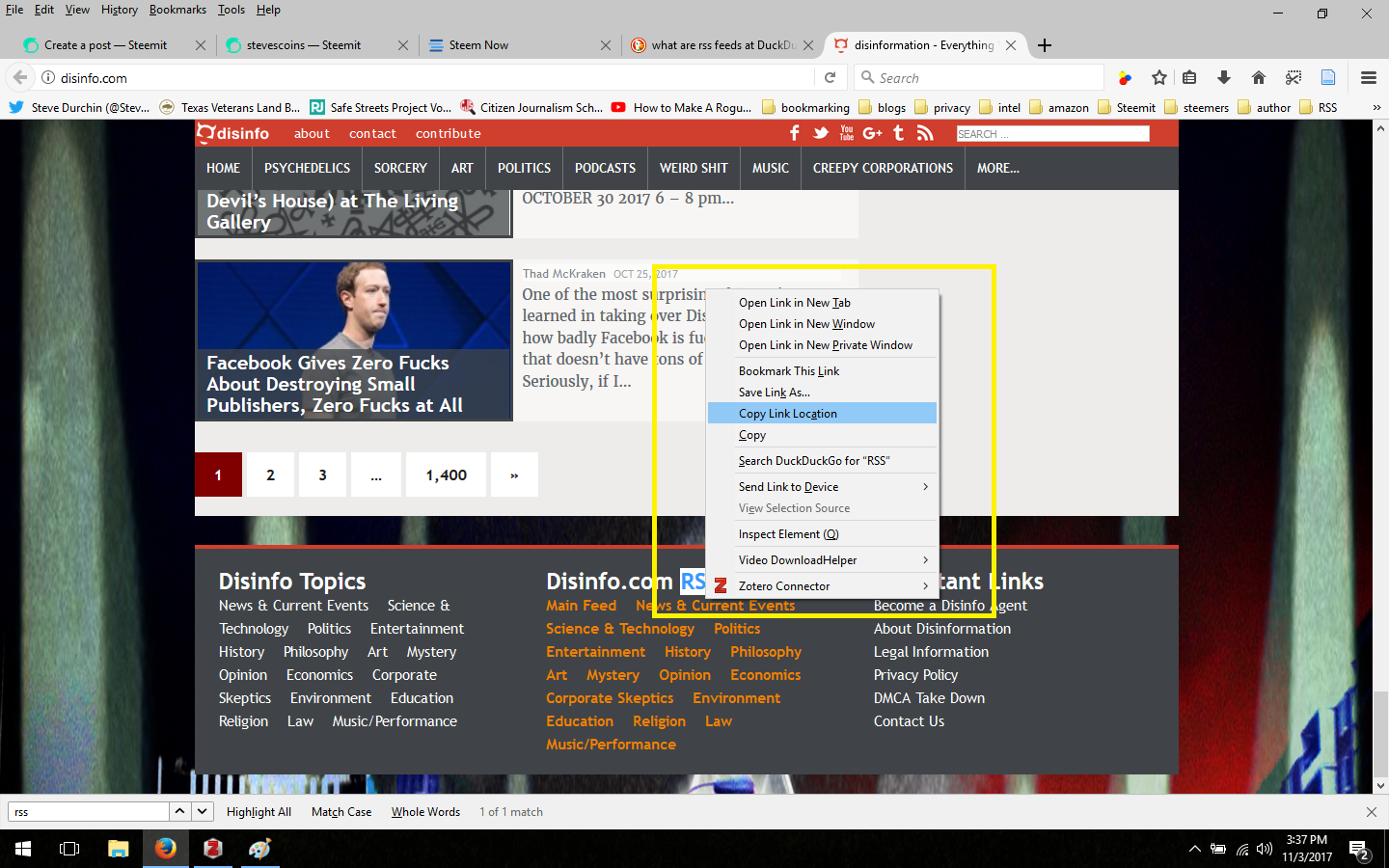The image size is (1389, 868).
Task: Go to Home with the house icon
Action: [x=1258, y=77]
